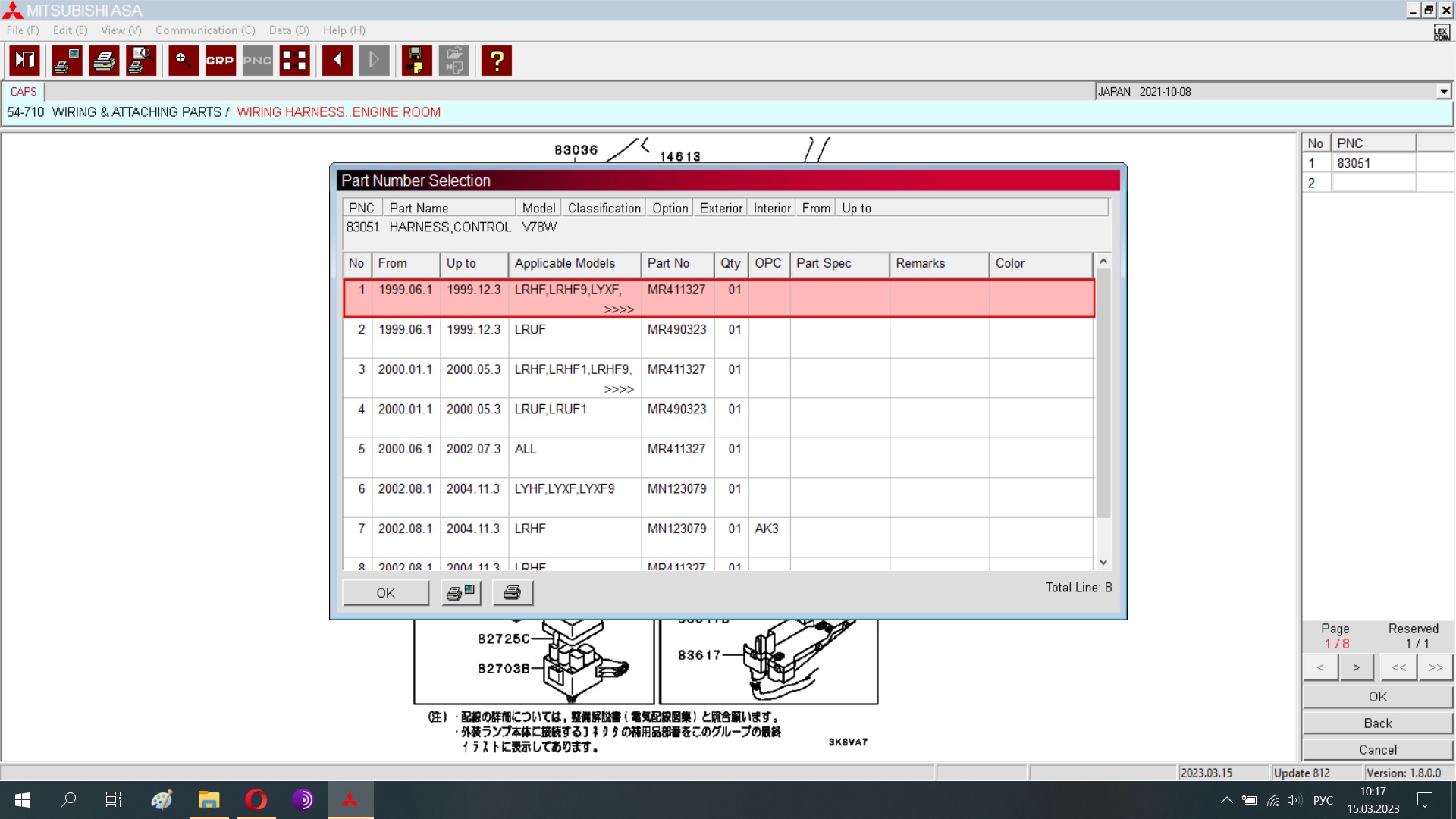Click the yellow question mark help icon
This screenshot has width=1456, height=819.
tap(497, 61)
